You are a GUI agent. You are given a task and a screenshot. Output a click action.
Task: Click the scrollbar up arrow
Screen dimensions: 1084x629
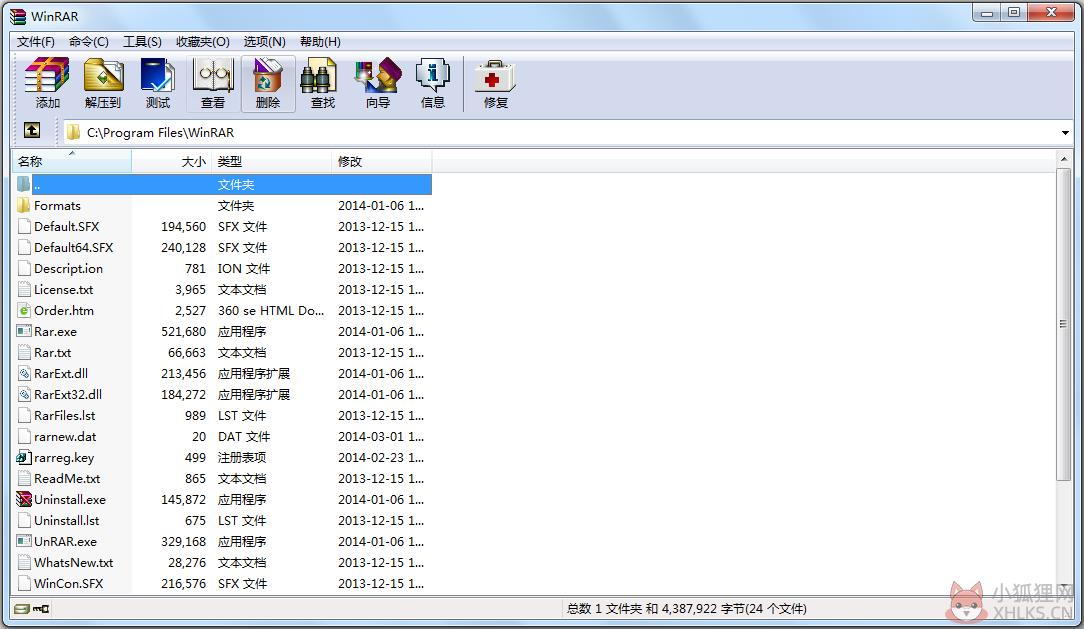point(1063,160)
